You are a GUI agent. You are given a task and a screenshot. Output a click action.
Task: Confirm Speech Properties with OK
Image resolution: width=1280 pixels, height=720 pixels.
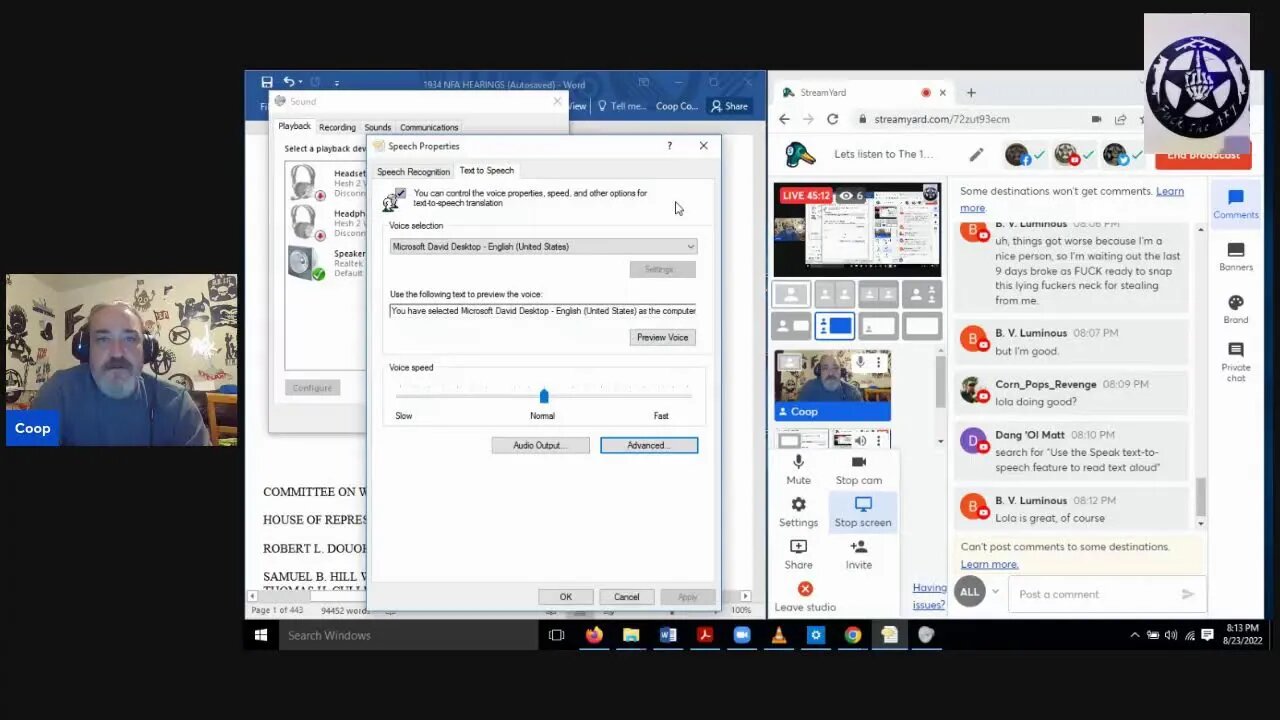[566, 597]
